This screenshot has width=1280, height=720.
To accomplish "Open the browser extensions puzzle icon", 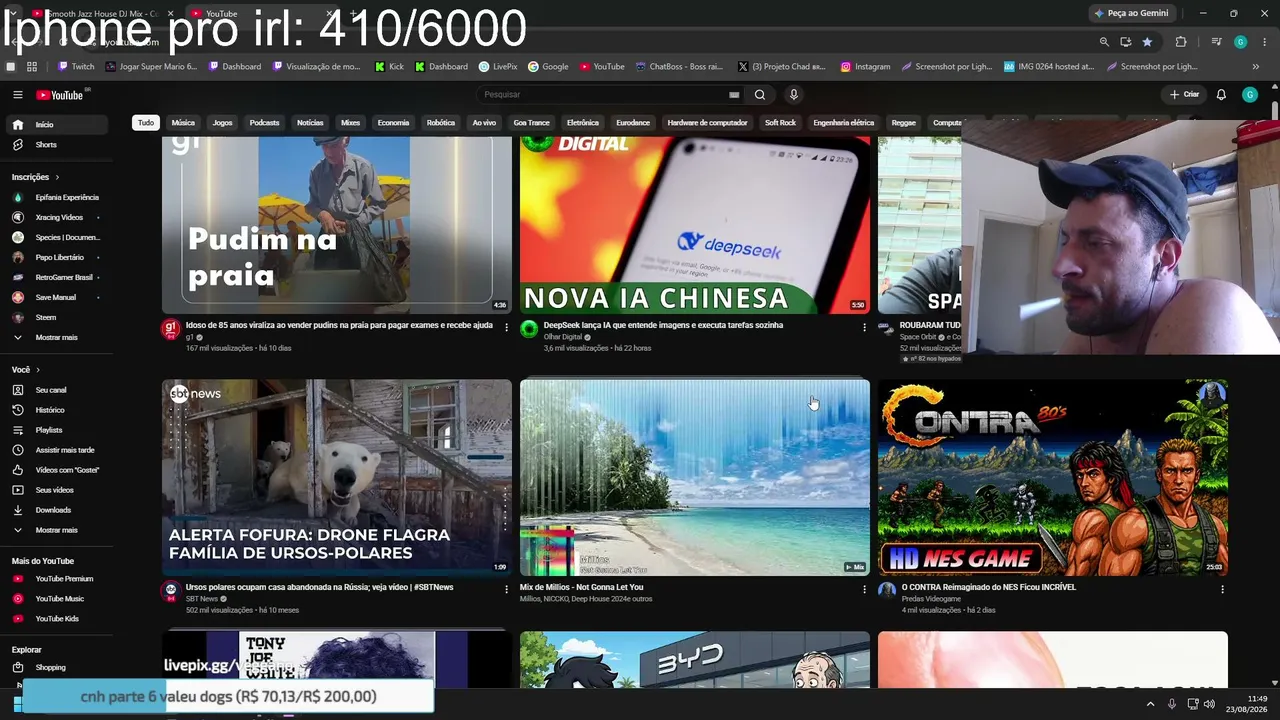I will pyautogui.click(x=1181, y=42).
